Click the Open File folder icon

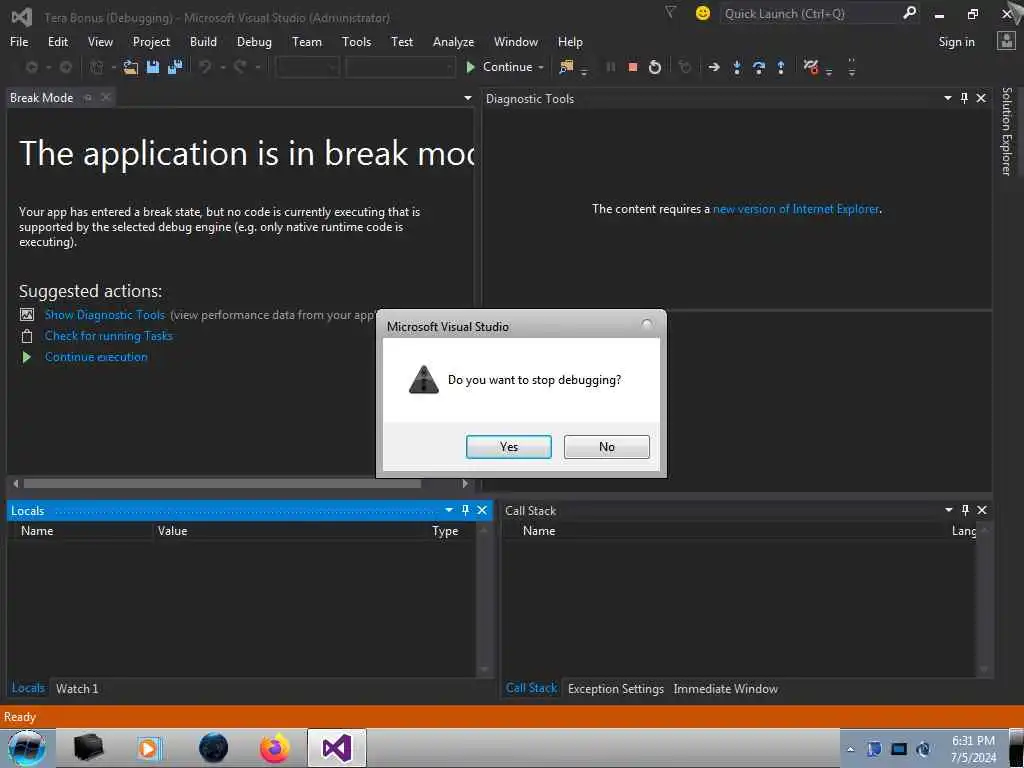(x=131, y=67)
